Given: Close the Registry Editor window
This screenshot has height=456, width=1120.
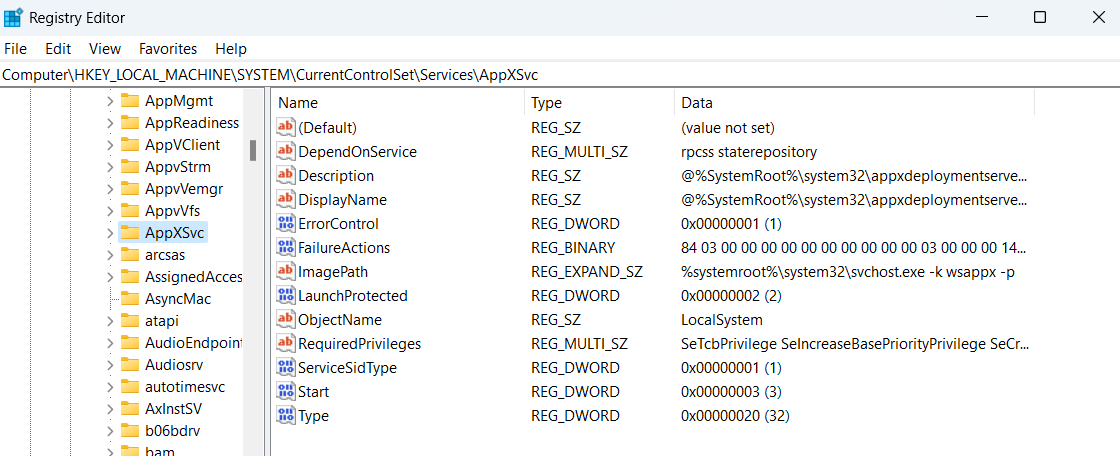Looking at the screenshot, I should [1099, 17].
